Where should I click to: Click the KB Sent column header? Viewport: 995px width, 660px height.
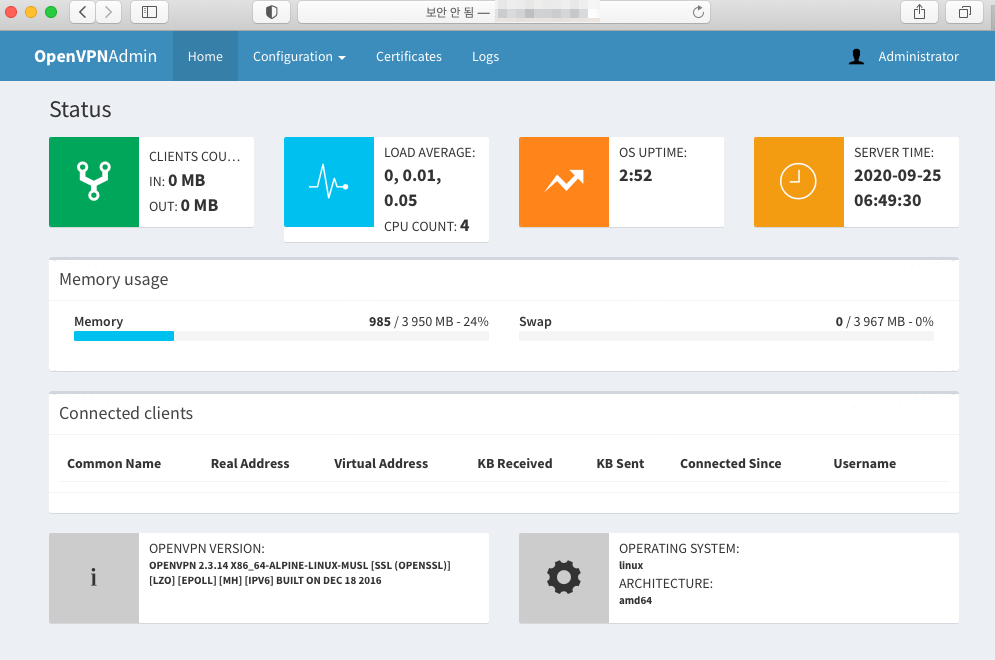620,464
